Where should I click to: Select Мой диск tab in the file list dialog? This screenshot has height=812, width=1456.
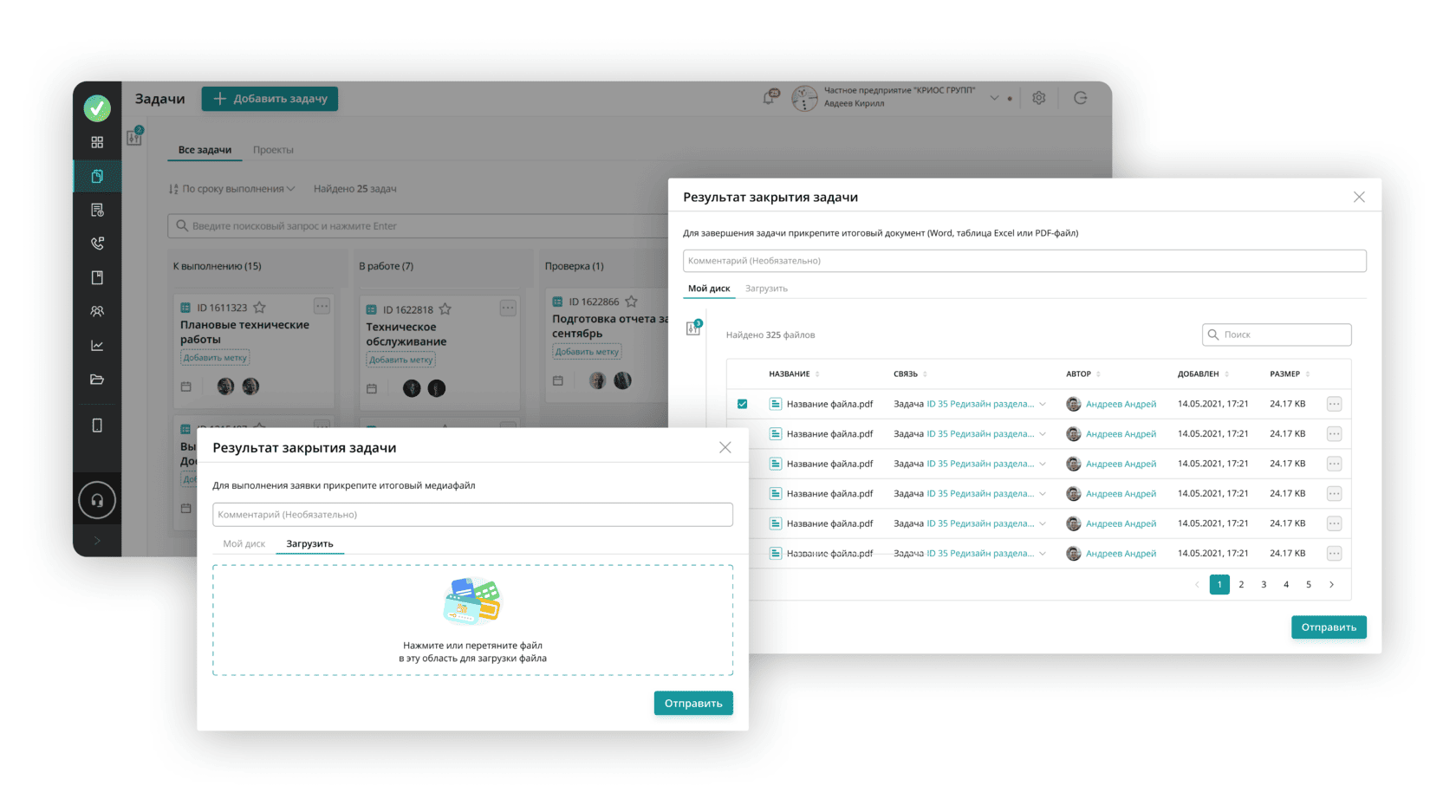click(709, 289)
